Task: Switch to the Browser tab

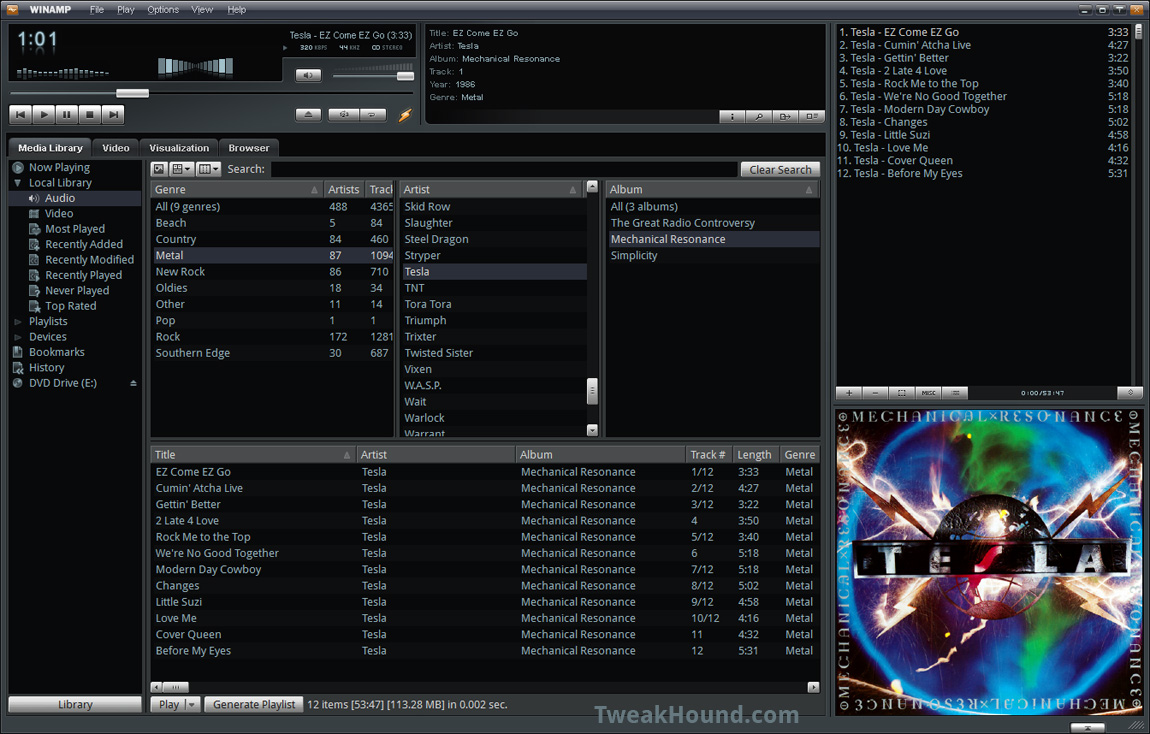Action: pyautogui.click(x=249, y=147)
